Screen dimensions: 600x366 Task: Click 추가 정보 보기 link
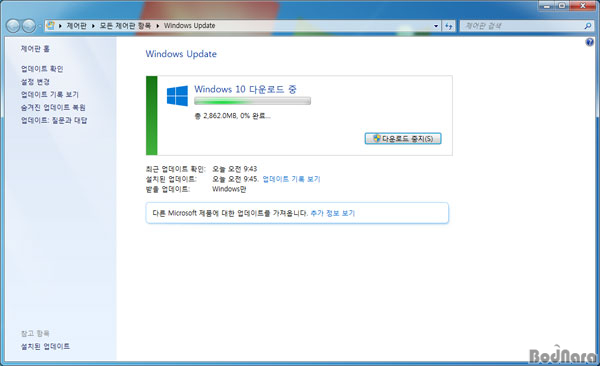point(333,213)
